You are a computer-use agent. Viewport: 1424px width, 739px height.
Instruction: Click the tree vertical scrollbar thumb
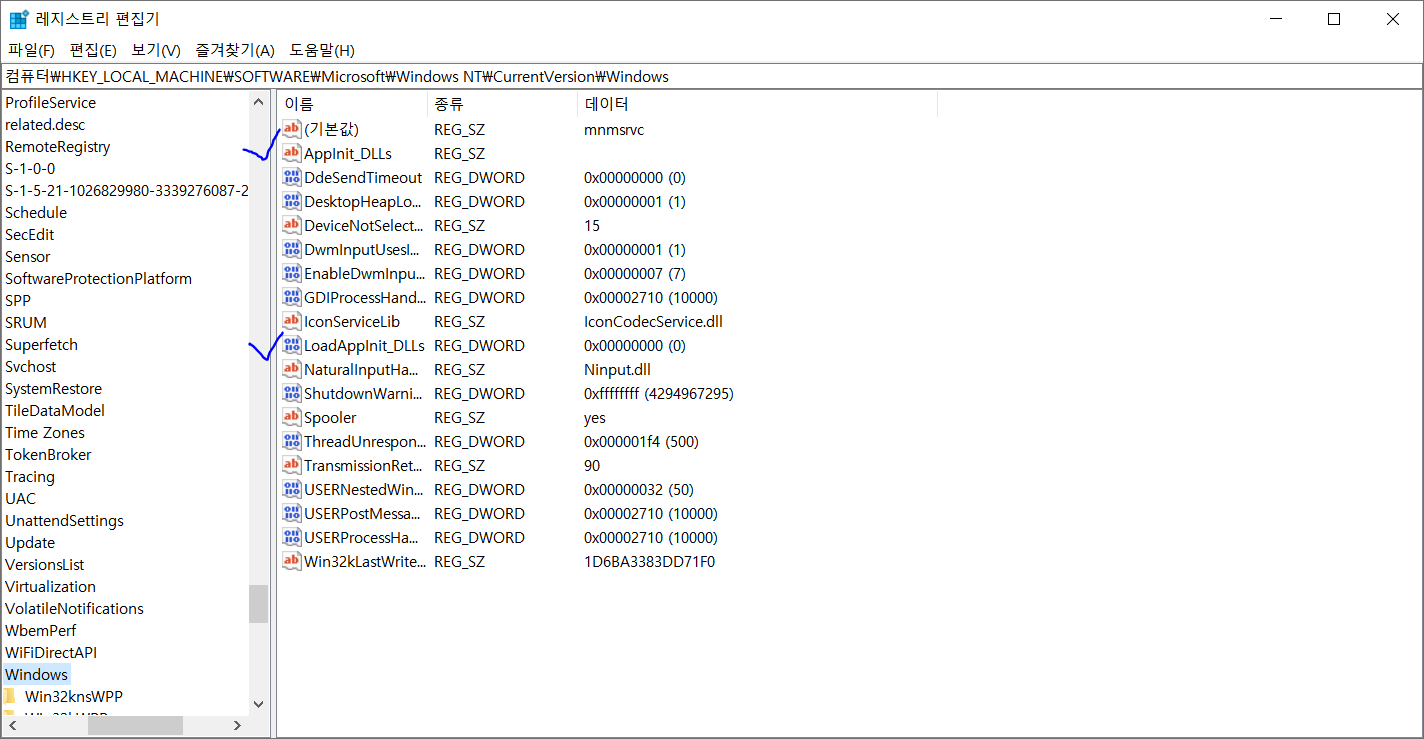(x=259, y=604)
